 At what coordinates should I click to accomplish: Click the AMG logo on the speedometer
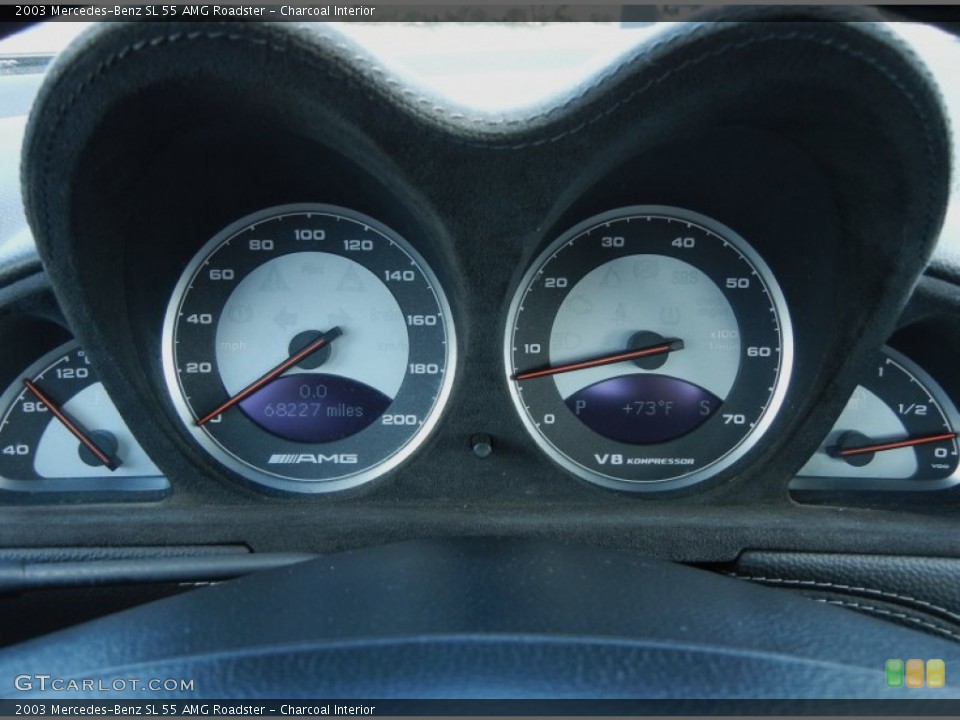point(313,459)
